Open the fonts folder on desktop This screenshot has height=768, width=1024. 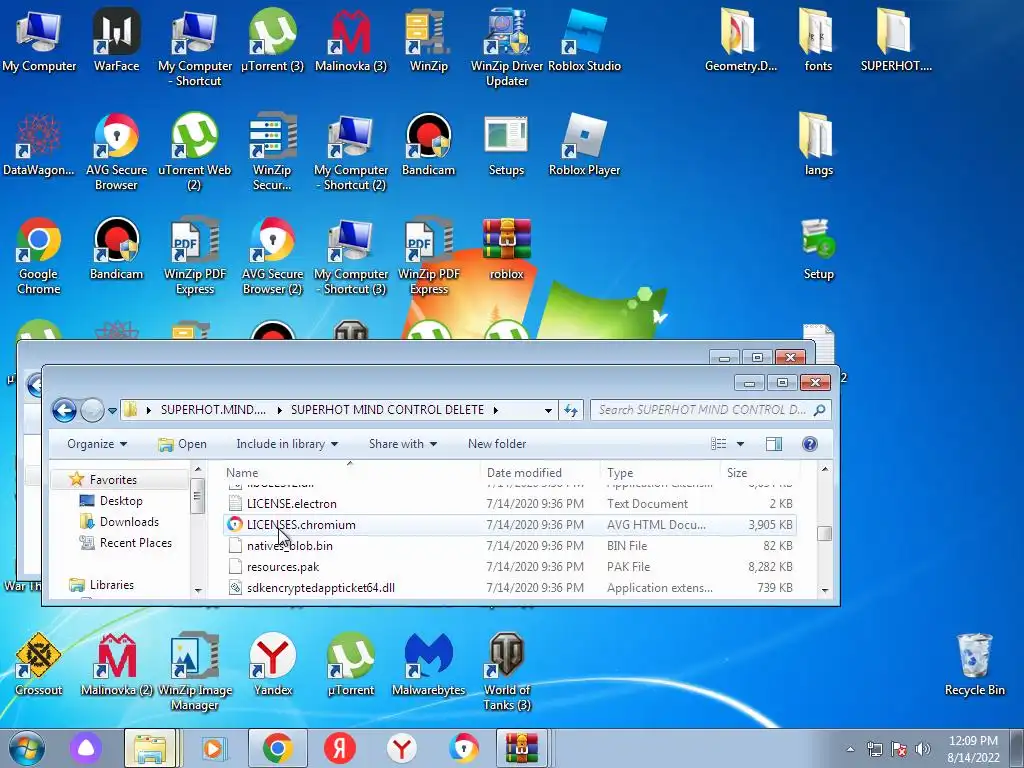[818, 39]
